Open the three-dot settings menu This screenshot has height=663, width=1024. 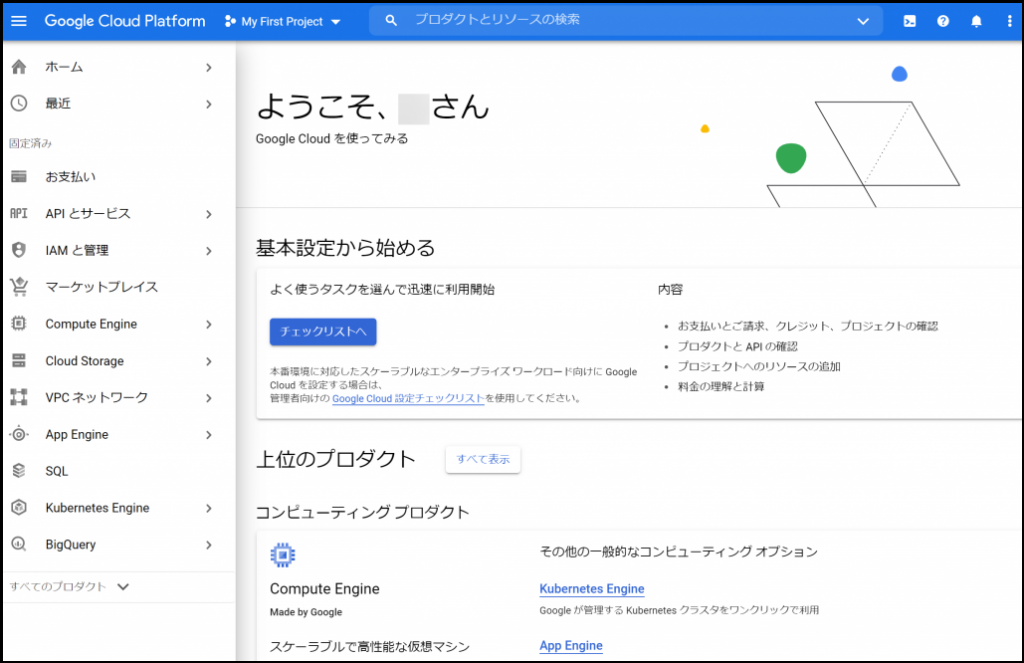1009,21
